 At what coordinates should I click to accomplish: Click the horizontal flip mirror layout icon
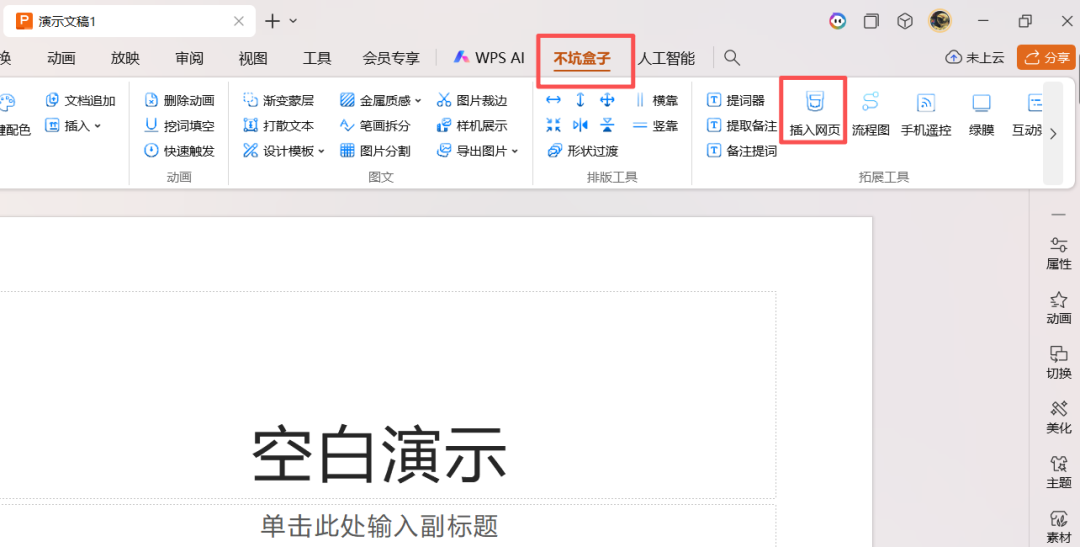(580, 125)
